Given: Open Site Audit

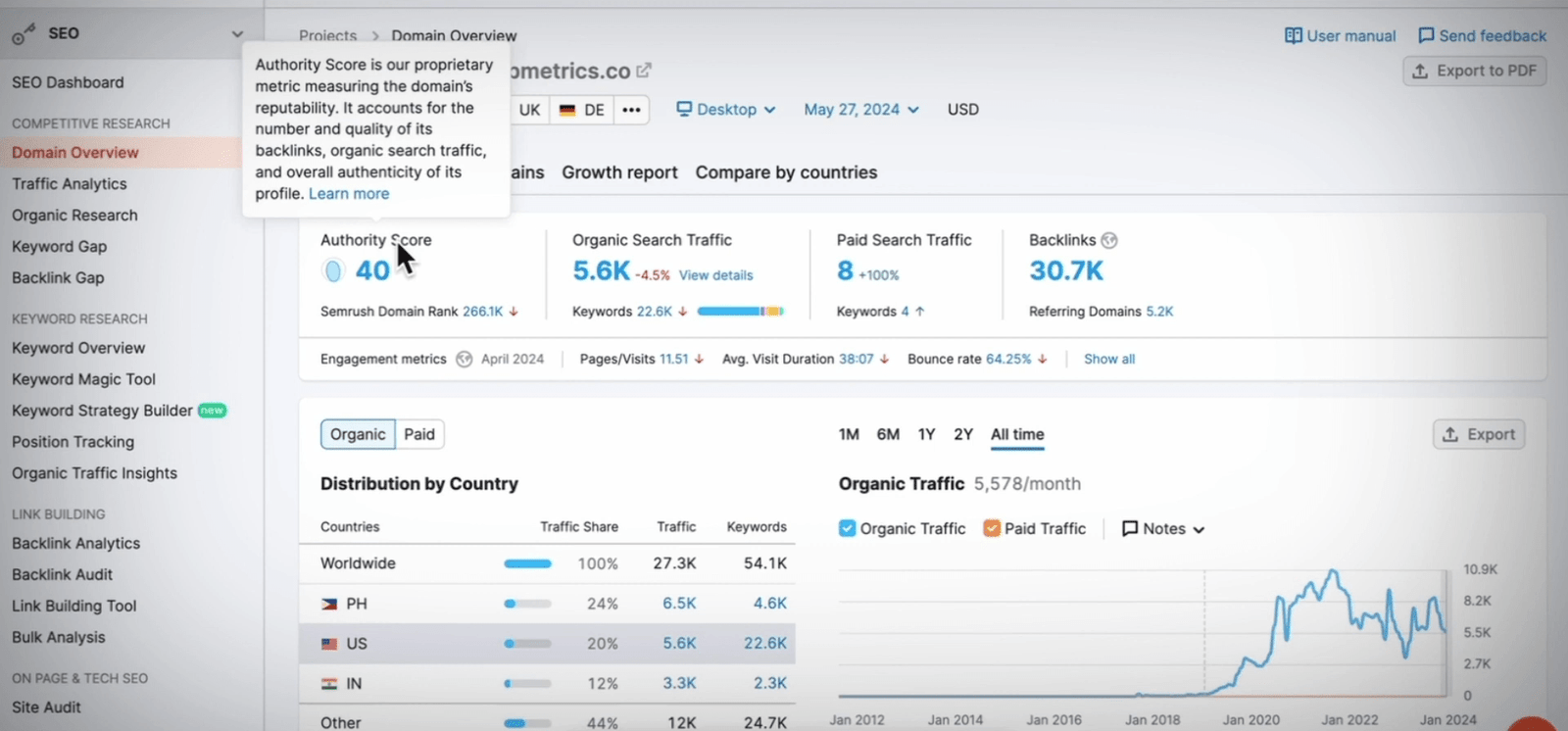Looking at the screenshot, I should point(46,707).
